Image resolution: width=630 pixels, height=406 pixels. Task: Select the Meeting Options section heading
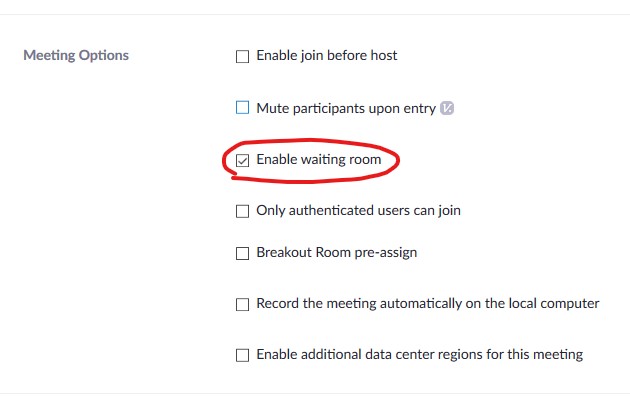tap(76, 55)
